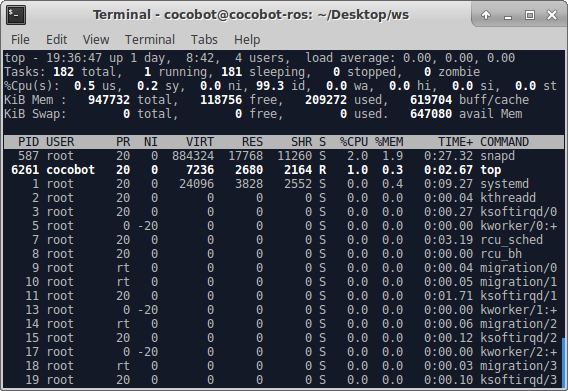Select the ksoftirqd/1 command text
The image size is (568, 391).
tap(518, 296)
